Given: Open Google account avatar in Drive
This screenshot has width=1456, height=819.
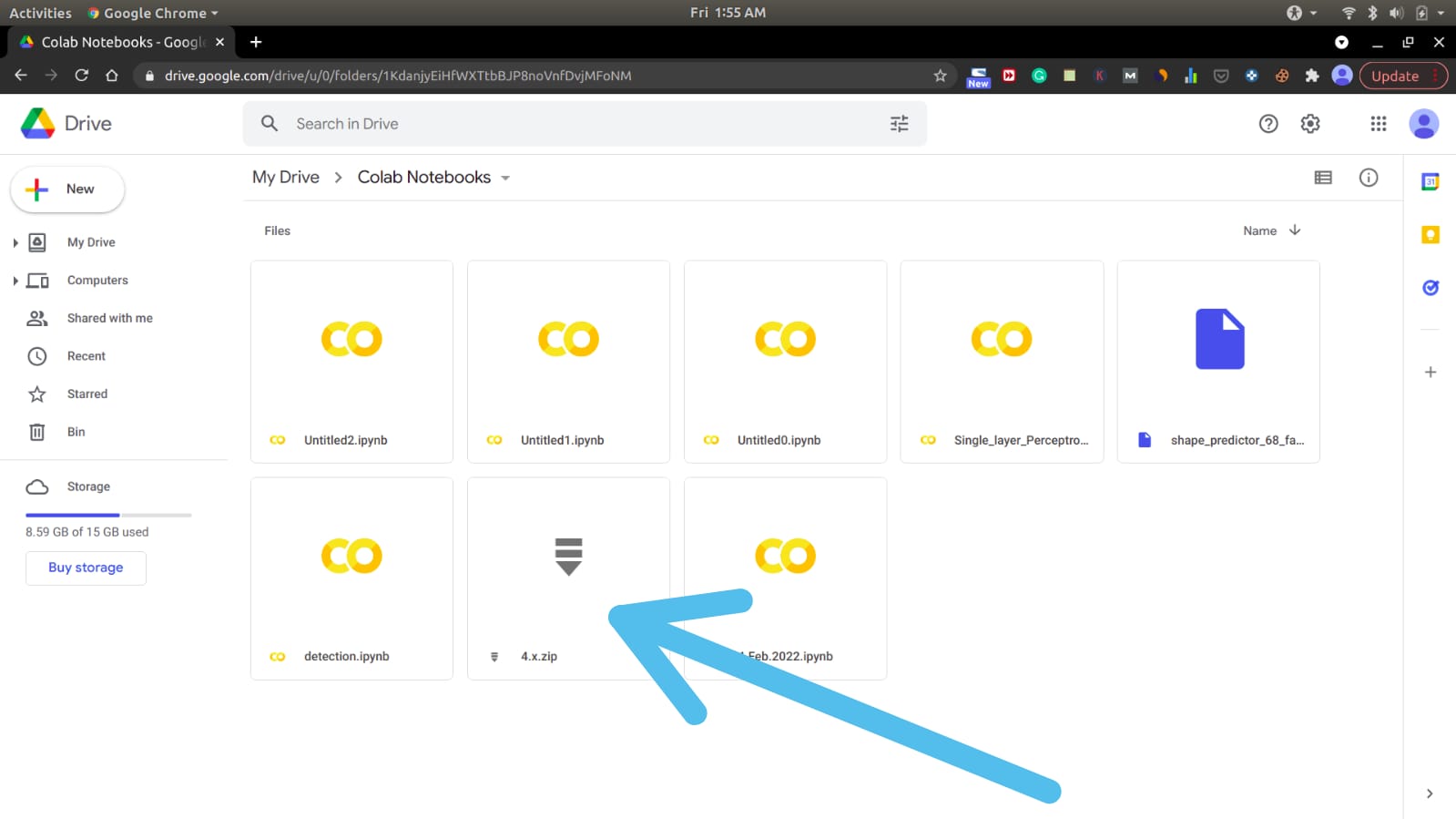Looking at the screenshot, I should [x=1424, y=124].
